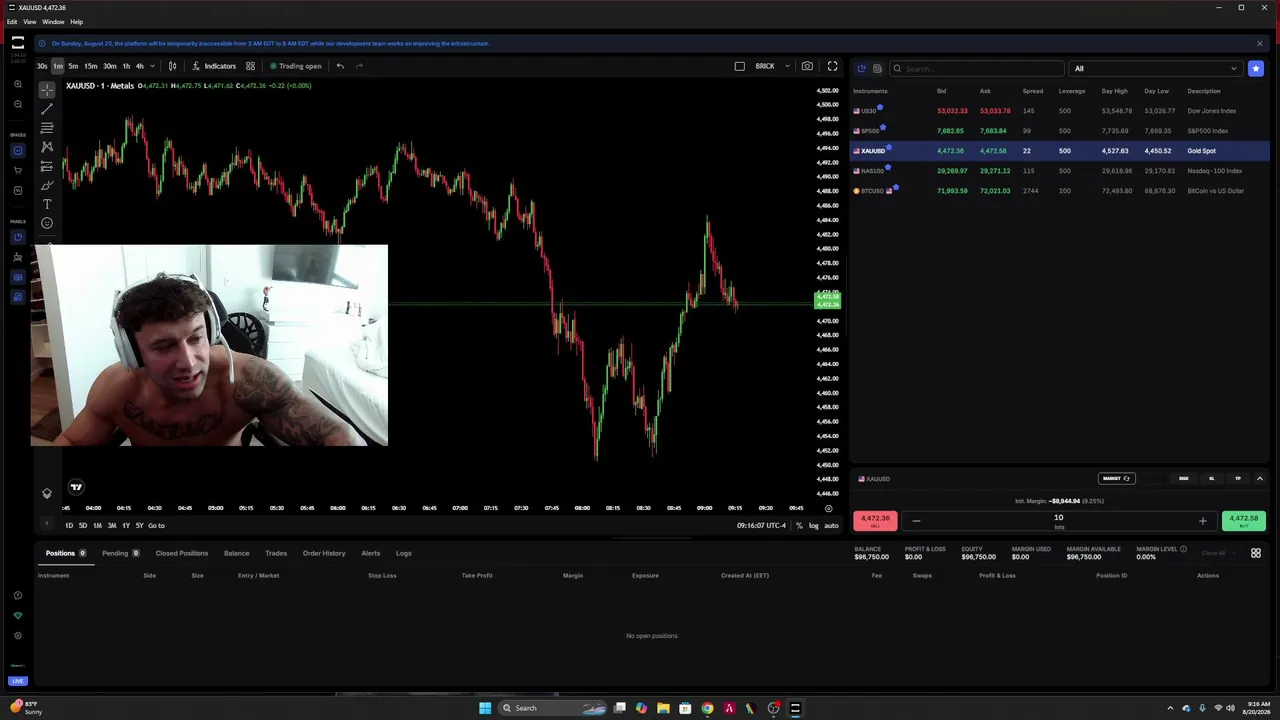Open the View menu
The image size is (1280, 720).
click(x=30, y=21)
